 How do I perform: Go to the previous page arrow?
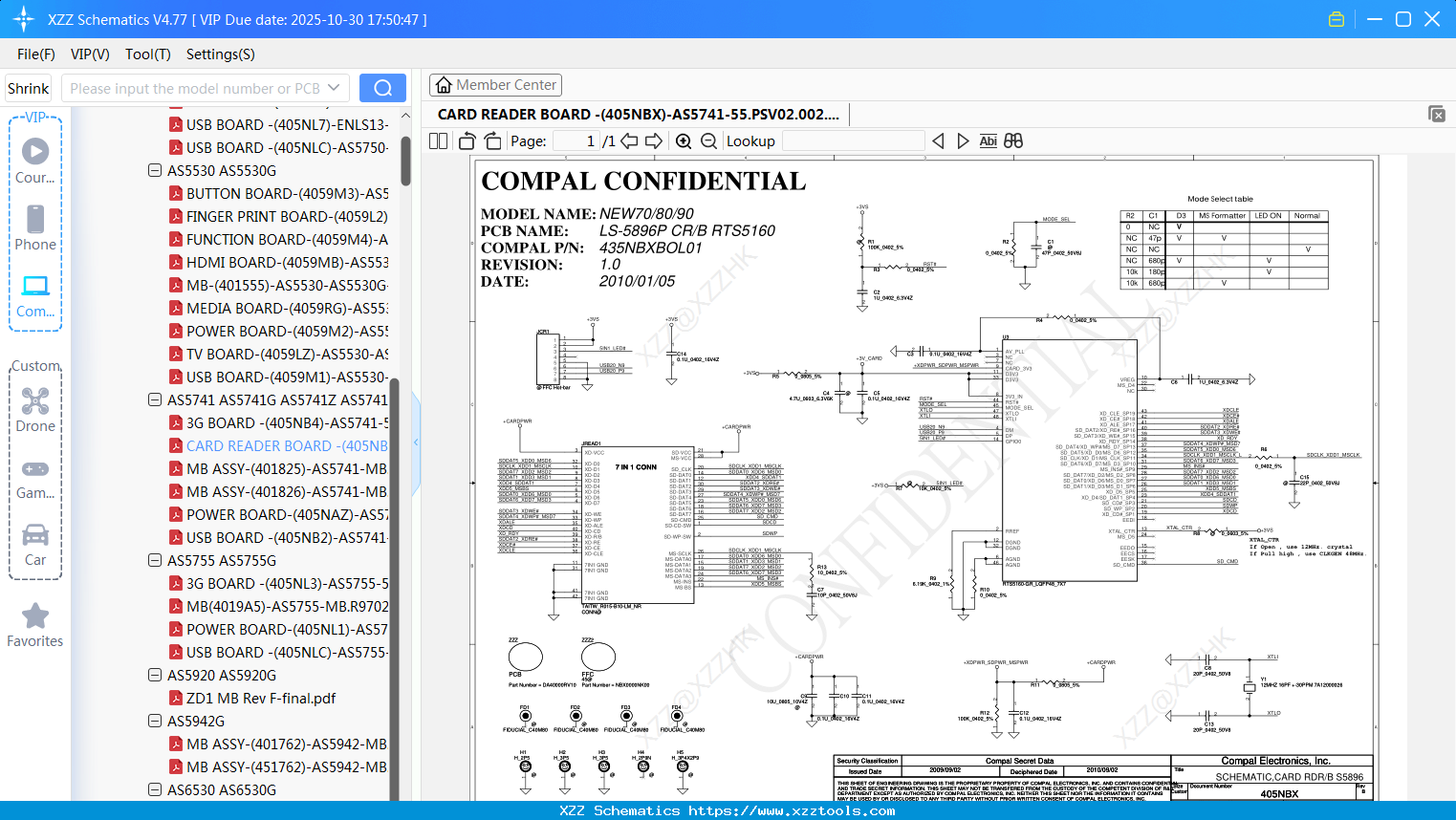point(629,141)
